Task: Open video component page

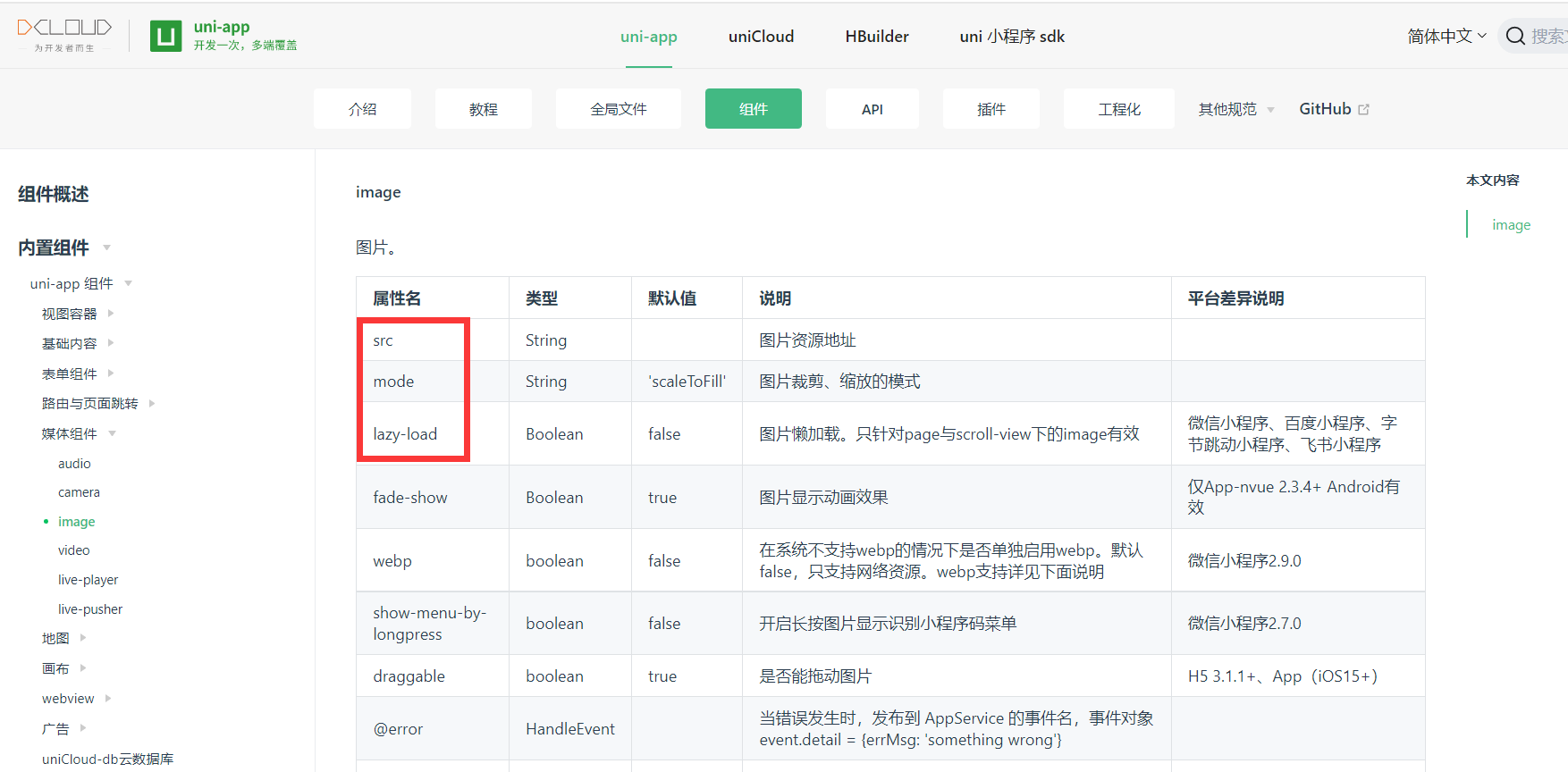Action: click(x=74, y=550)
